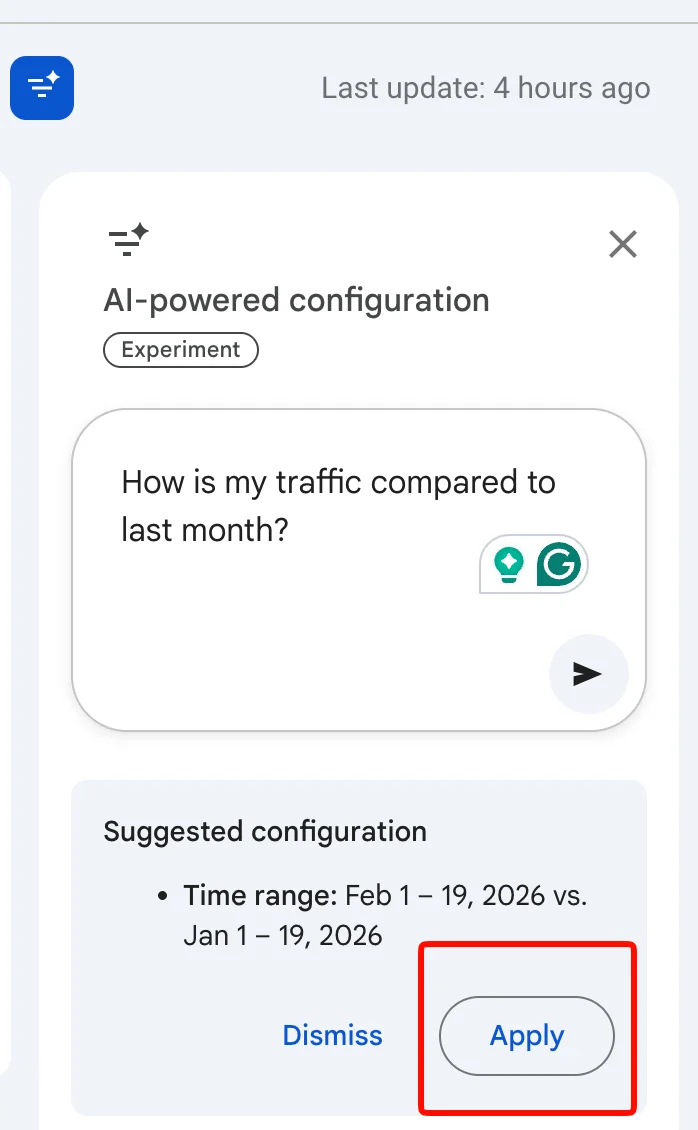The image size is (698, 1130).
Task: Dismiss the panel with the X icon
Action: 622,244
